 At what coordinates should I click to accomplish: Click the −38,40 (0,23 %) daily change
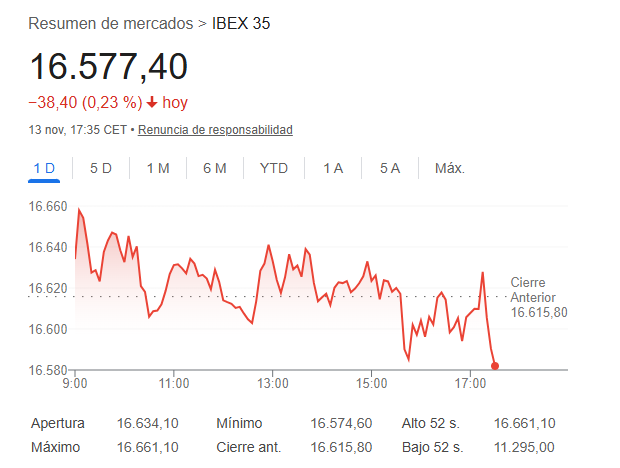click(84, 102)
